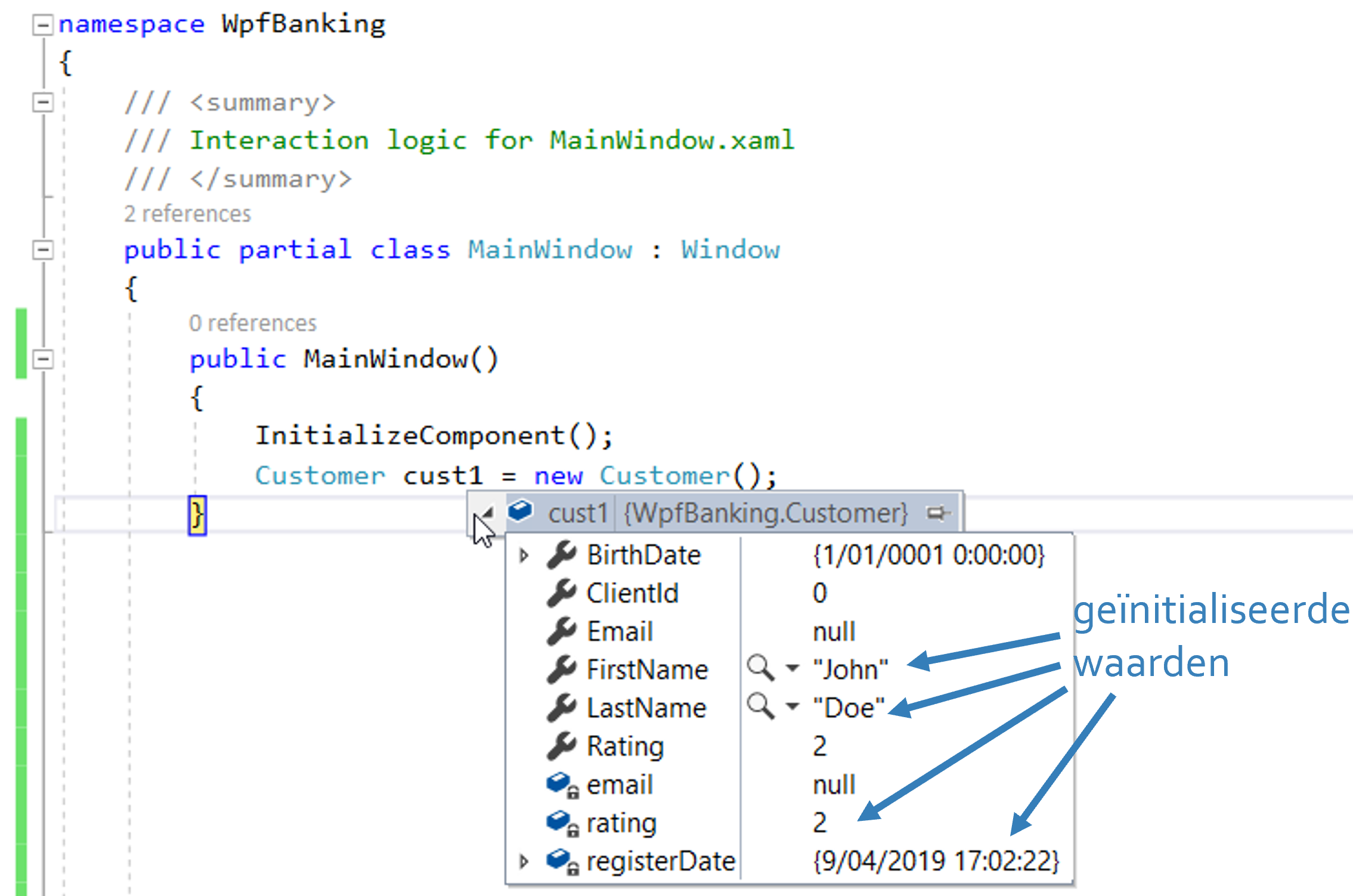Collapse the summary comment outline box
The width and height of the screenshot is (1353, 896).
coord(42,102)
